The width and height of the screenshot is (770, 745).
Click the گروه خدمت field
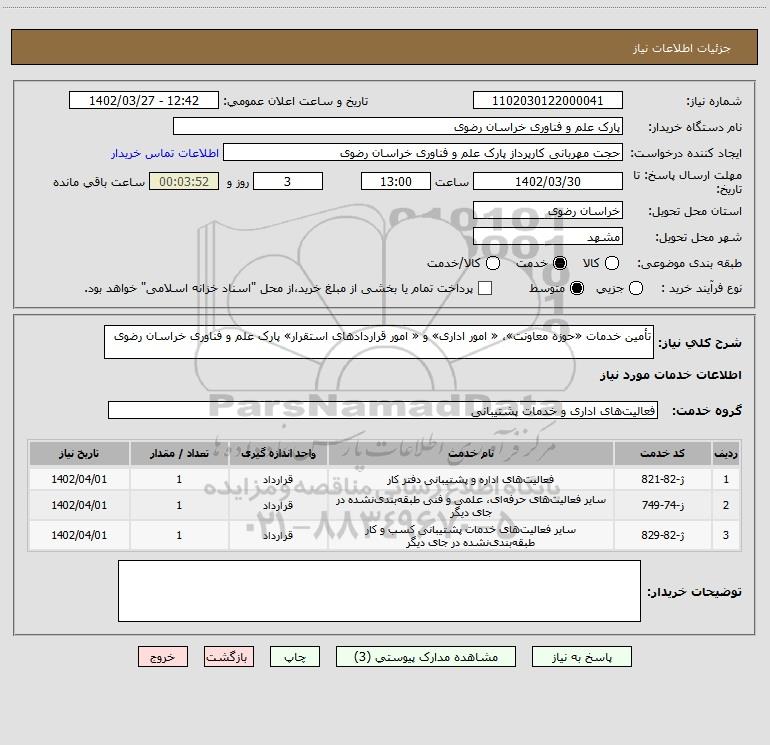click(383, 411)
